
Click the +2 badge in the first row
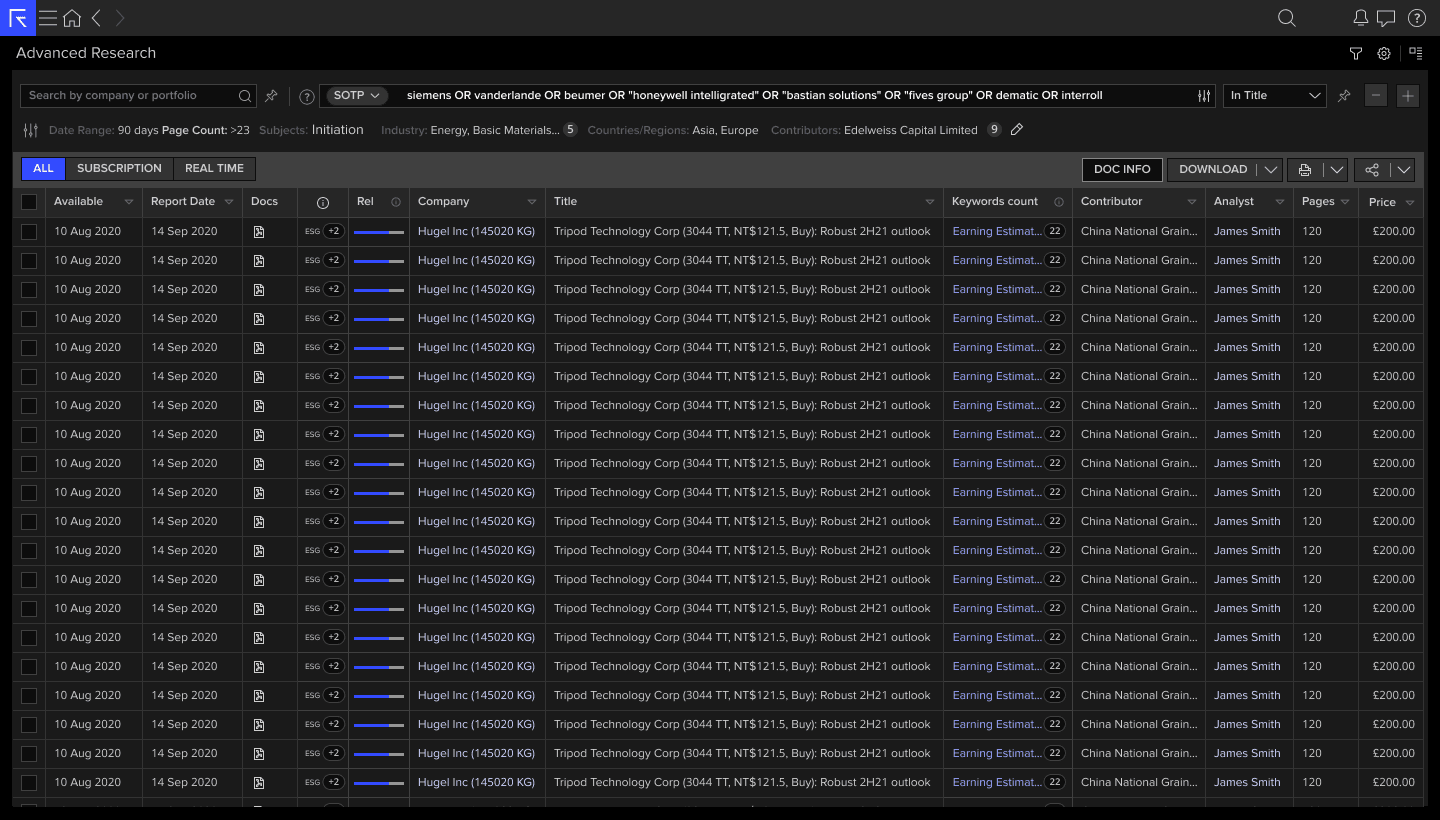pyautogui.click(x=334, y=231)
